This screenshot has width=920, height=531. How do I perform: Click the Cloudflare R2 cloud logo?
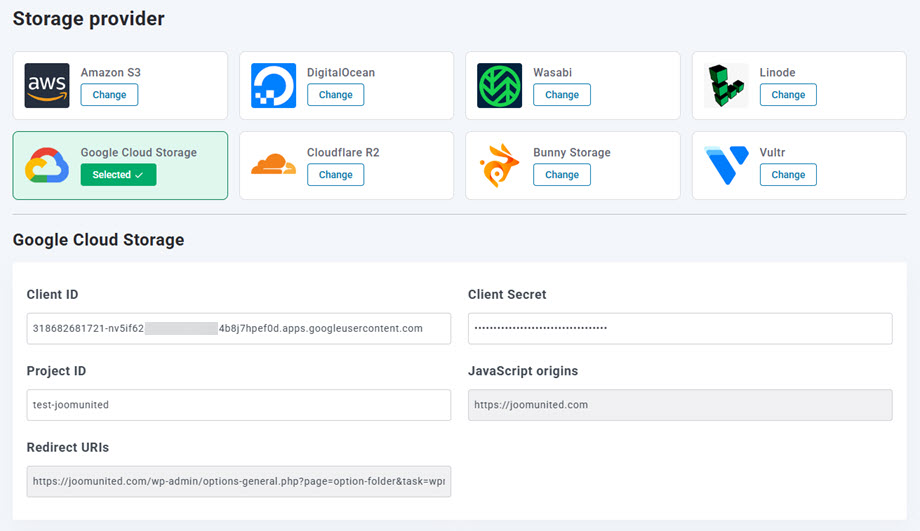273,165
